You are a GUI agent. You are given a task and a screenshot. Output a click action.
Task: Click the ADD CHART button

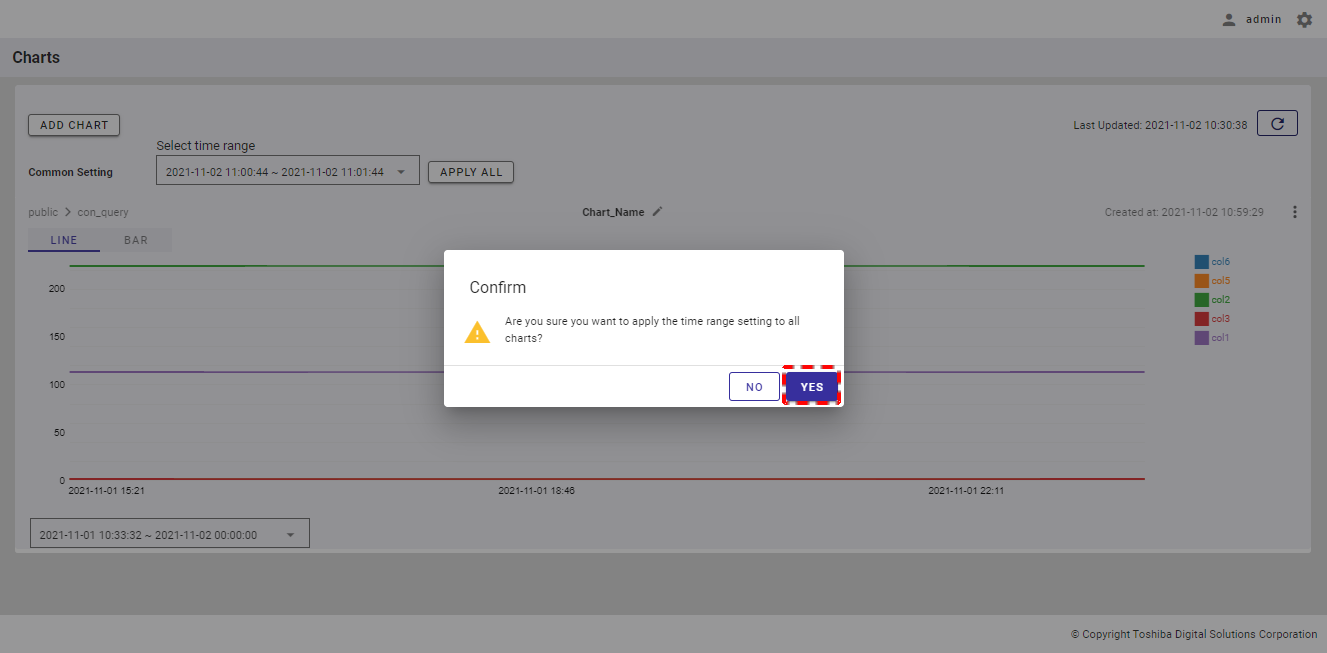click(x=74, y=125)
